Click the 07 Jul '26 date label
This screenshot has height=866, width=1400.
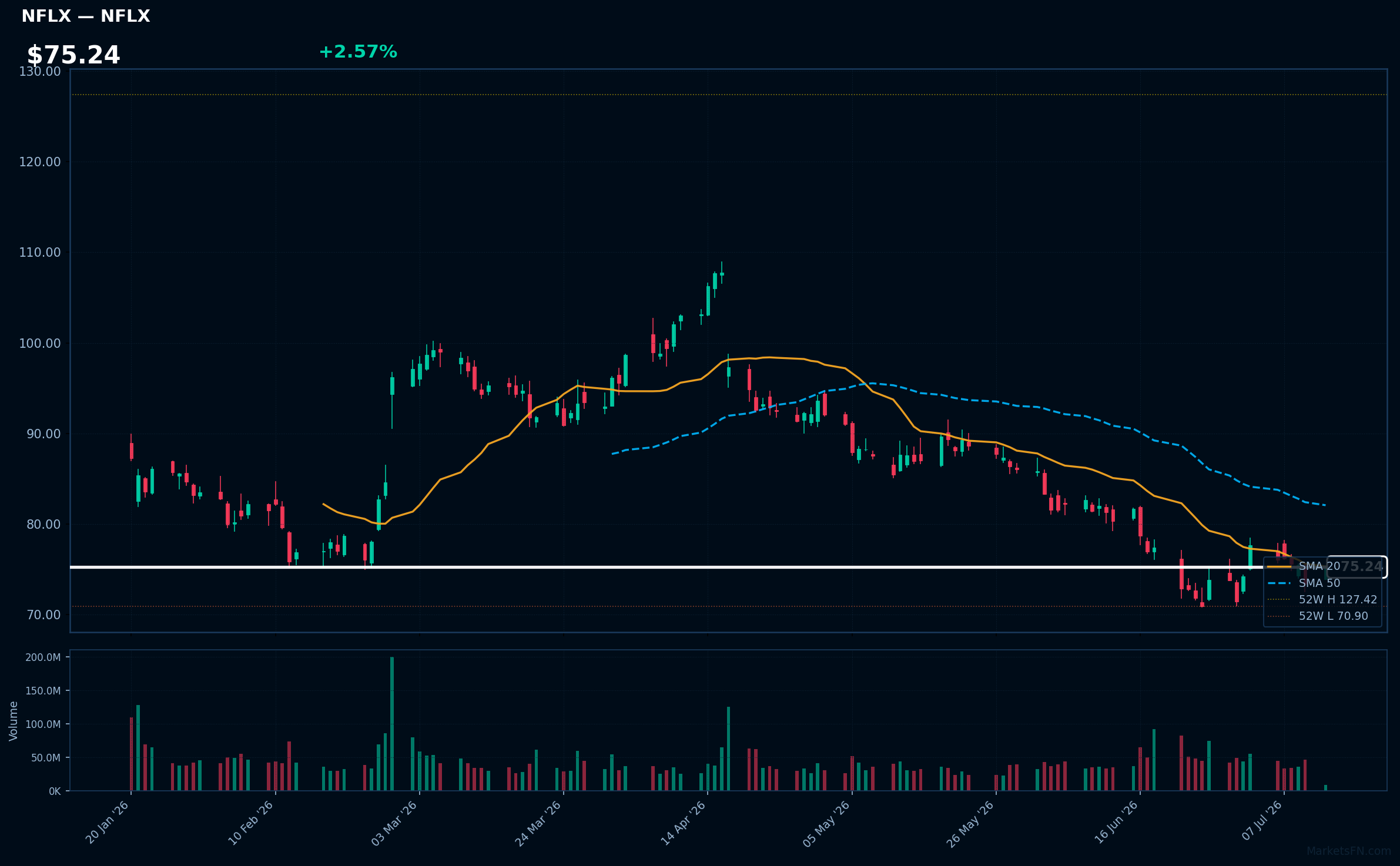click(1261, 820)
